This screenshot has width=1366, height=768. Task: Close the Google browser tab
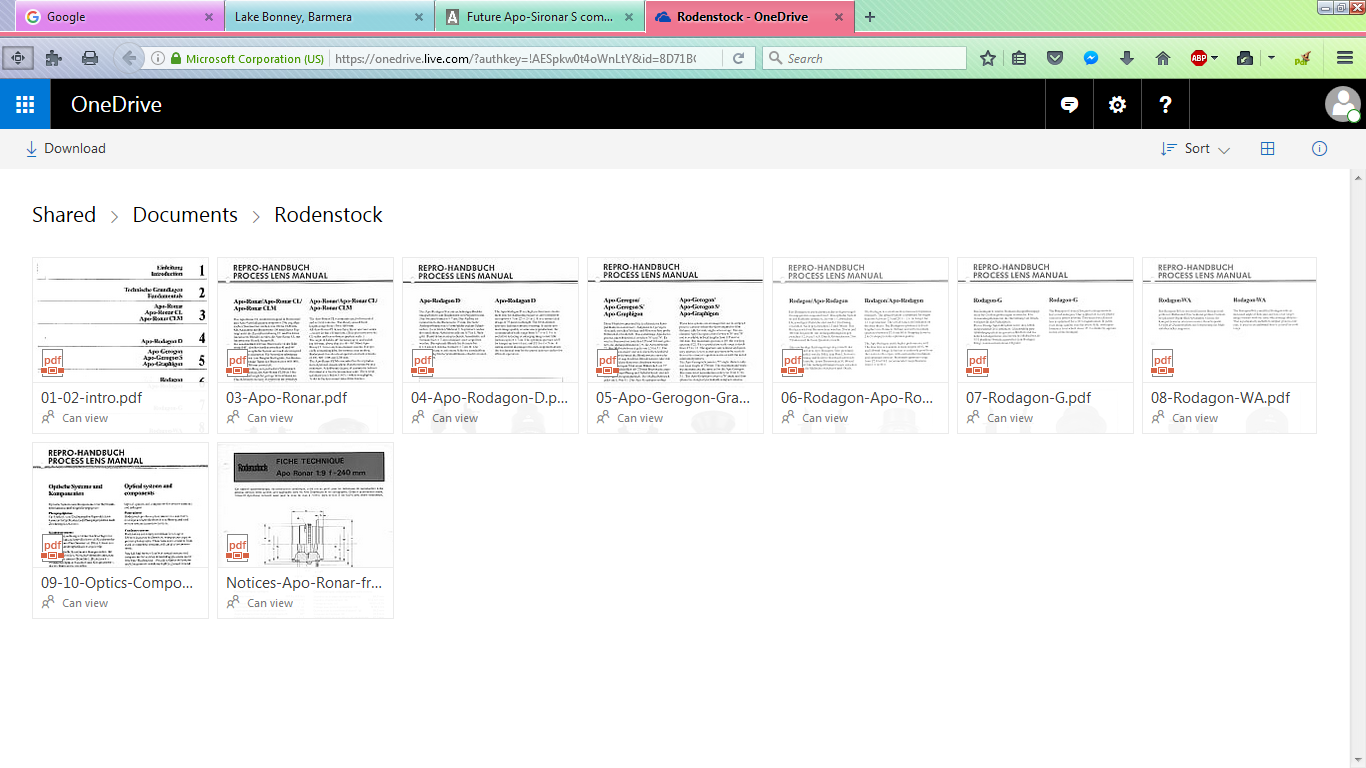tap(208, 17)
